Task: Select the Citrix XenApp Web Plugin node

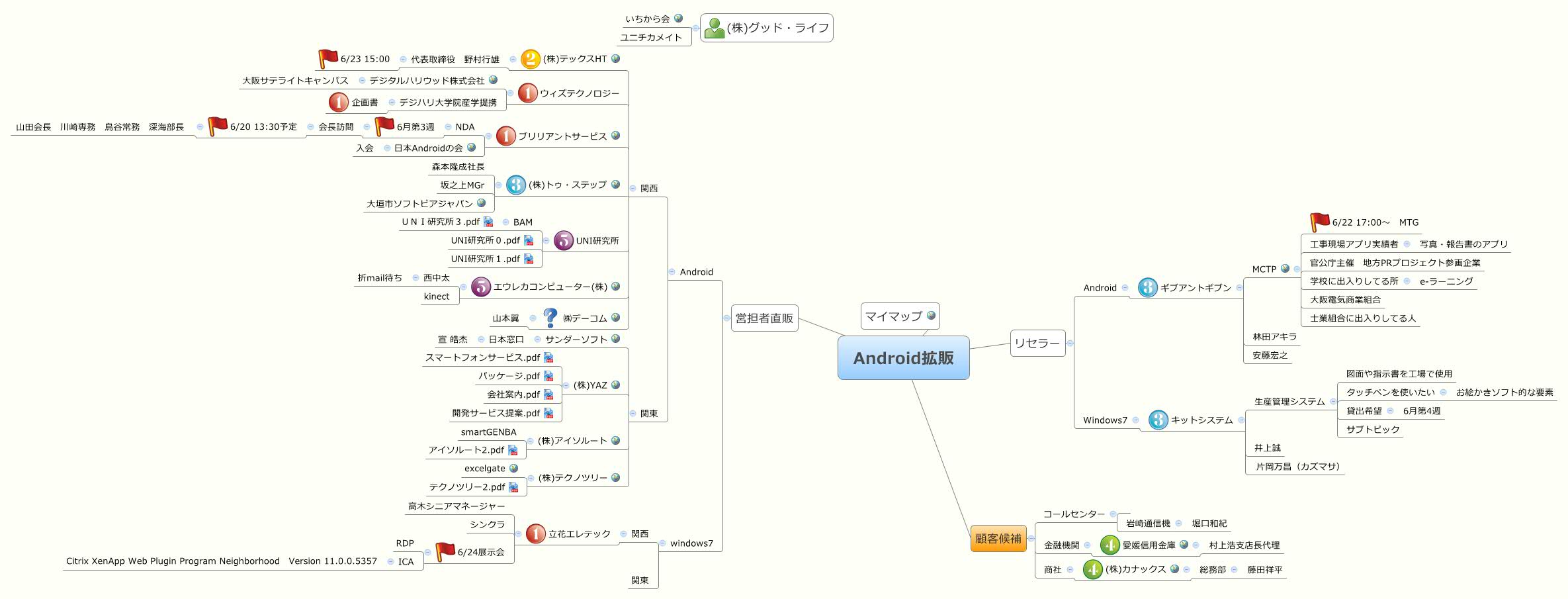Action: click(222, 561)
